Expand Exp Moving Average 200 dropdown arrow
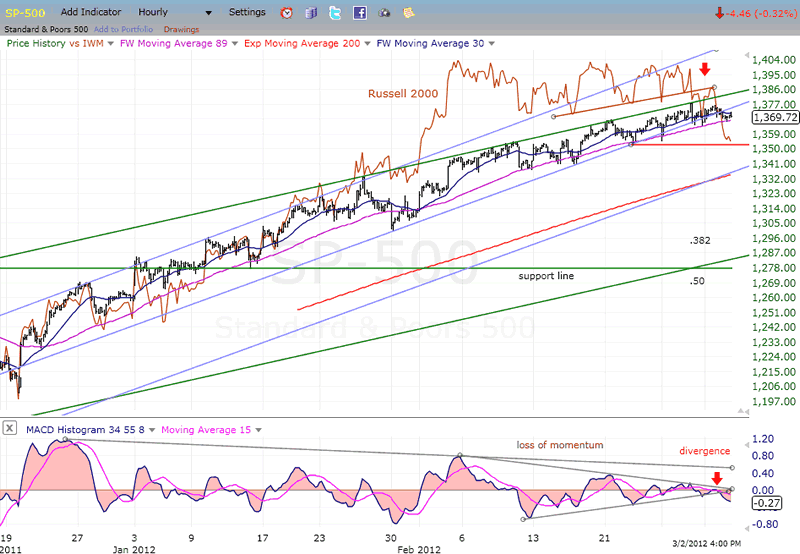Screen dimensions: 800x554 click(367, 44)
